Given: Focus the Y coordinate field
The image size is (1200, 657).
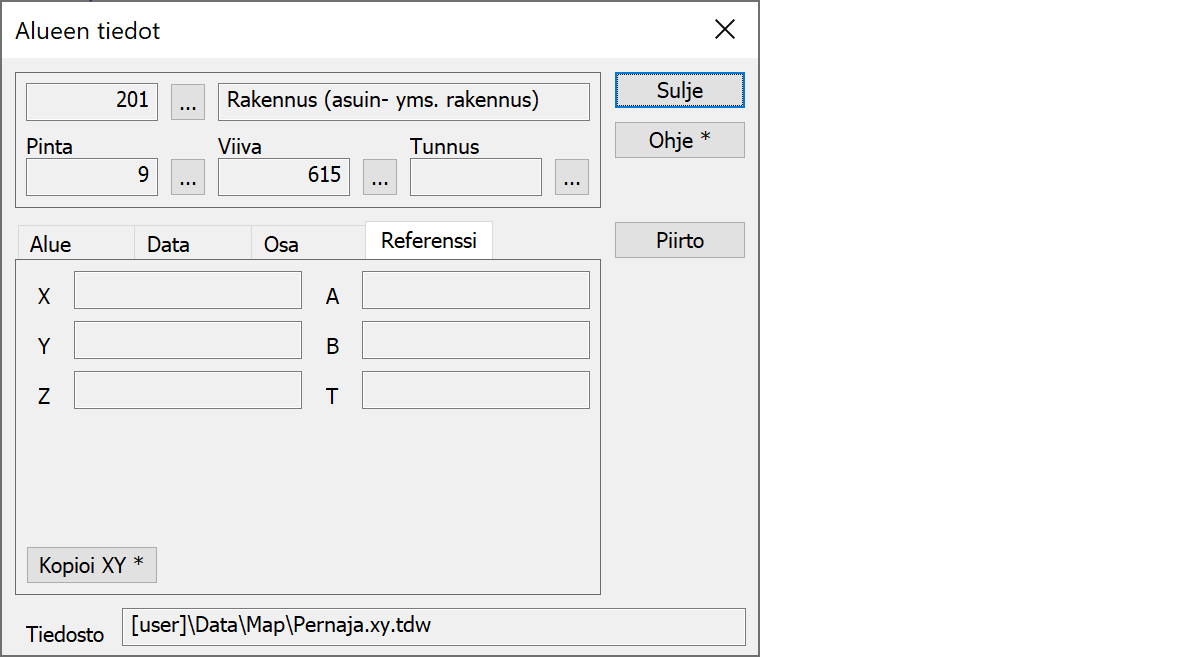Looking at the screenshot, I should pos(188,340).
